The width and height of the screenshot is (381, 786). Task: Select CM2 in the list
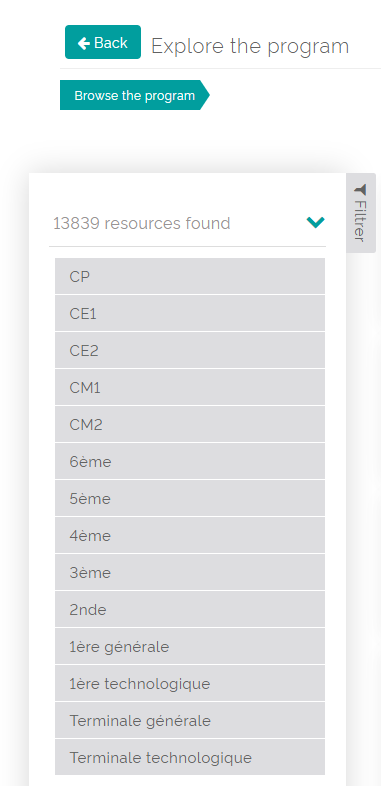[x=190, y=425]
